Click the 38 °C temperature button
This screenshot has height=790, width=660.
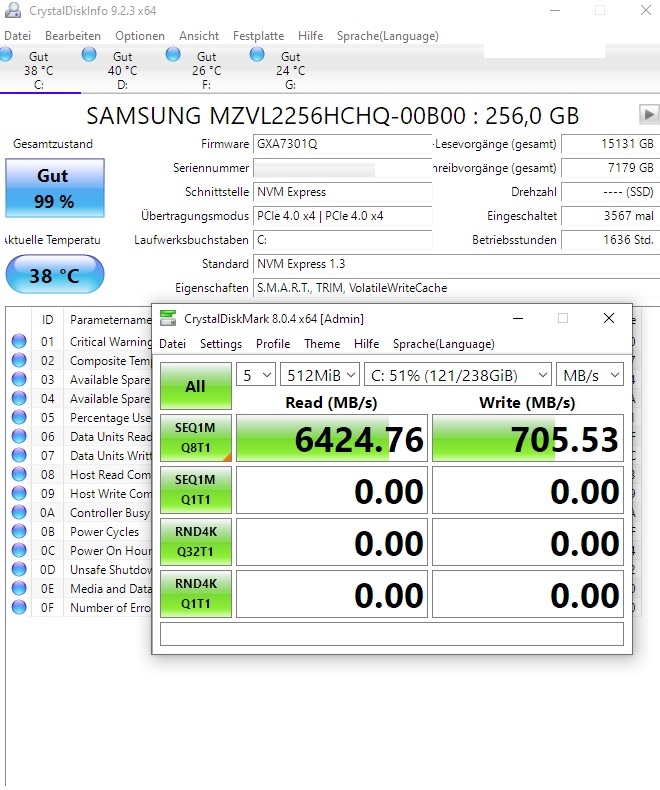[55, 275]
